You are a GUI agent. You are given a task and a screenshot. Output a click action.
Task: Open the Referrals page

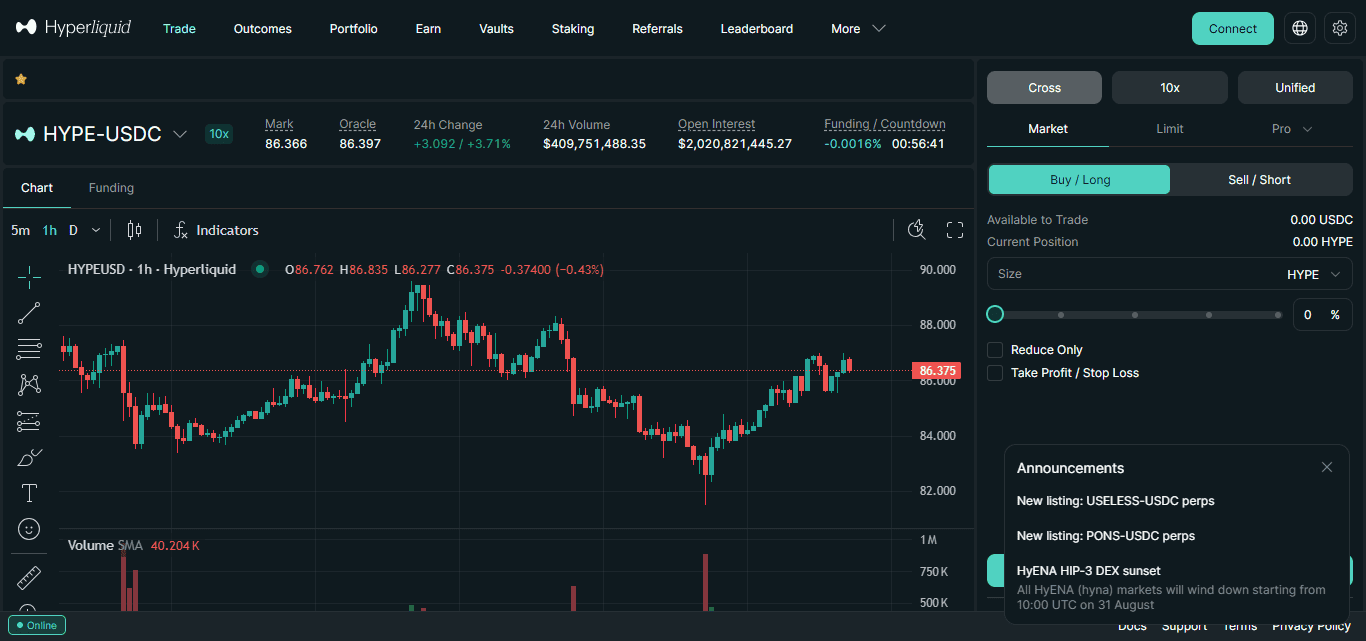(x=657, y=29)
